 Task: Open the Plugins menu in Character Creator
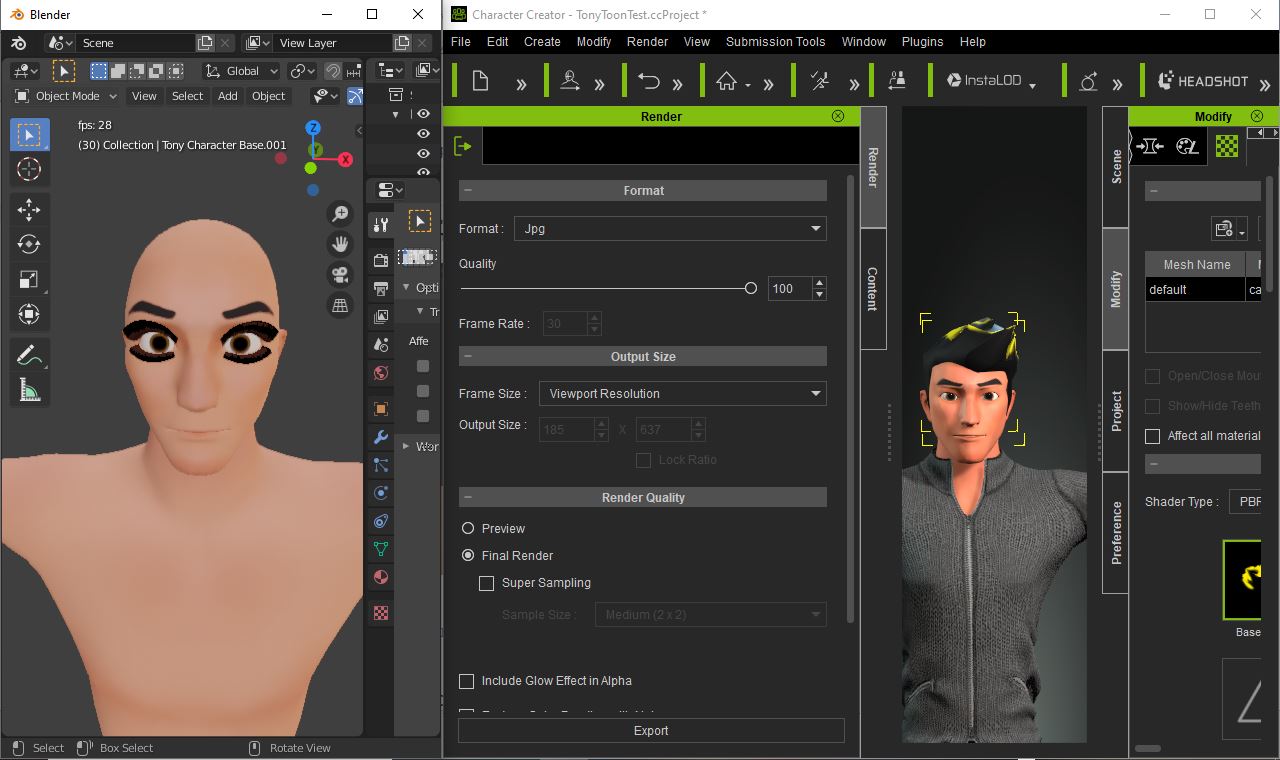click(x=922, y=42)
